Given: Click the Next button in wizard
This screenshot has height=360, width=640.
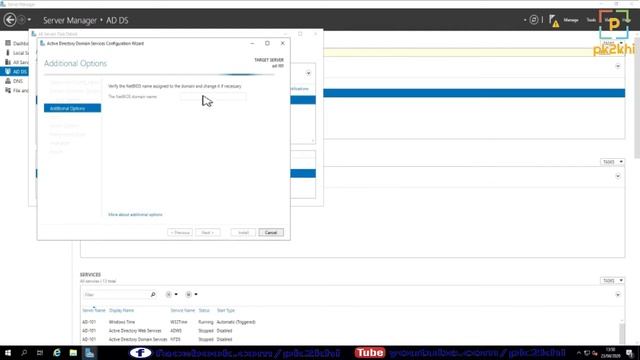Looking at the screenshot, I should [208, 233].
